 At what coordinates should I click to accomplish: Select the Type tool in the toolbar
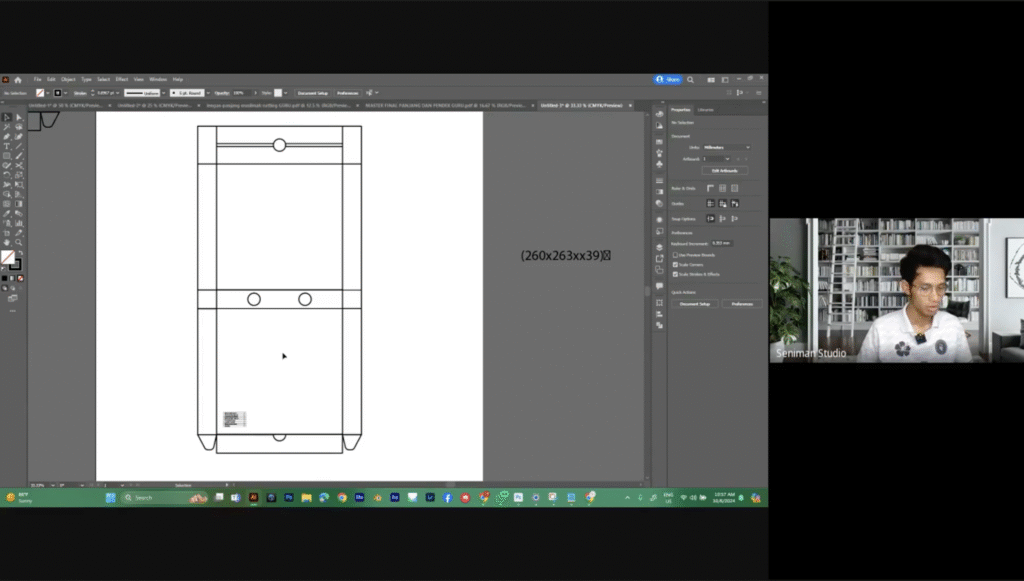(x=7, y=146)
